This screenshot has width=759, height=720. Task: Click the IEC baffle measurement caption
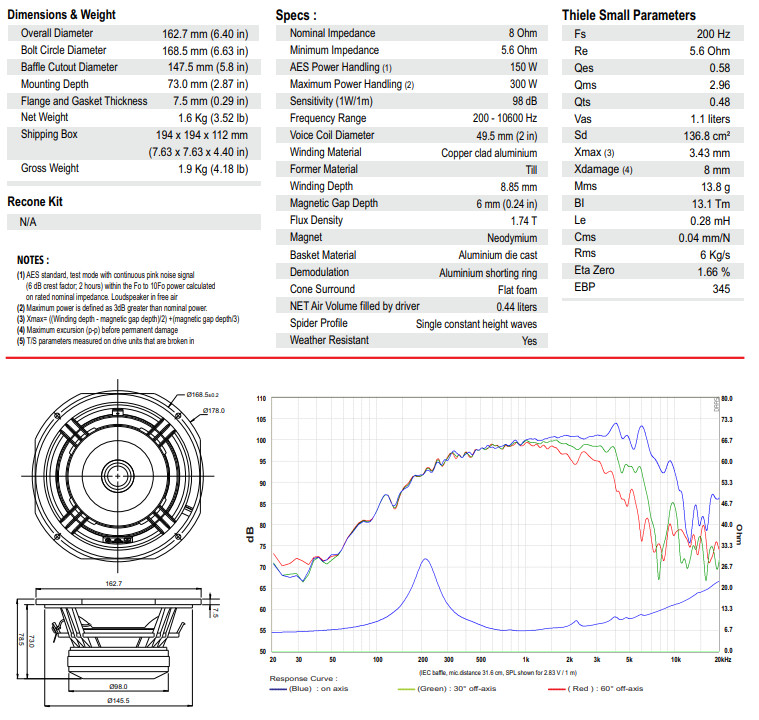coord(498,673)
